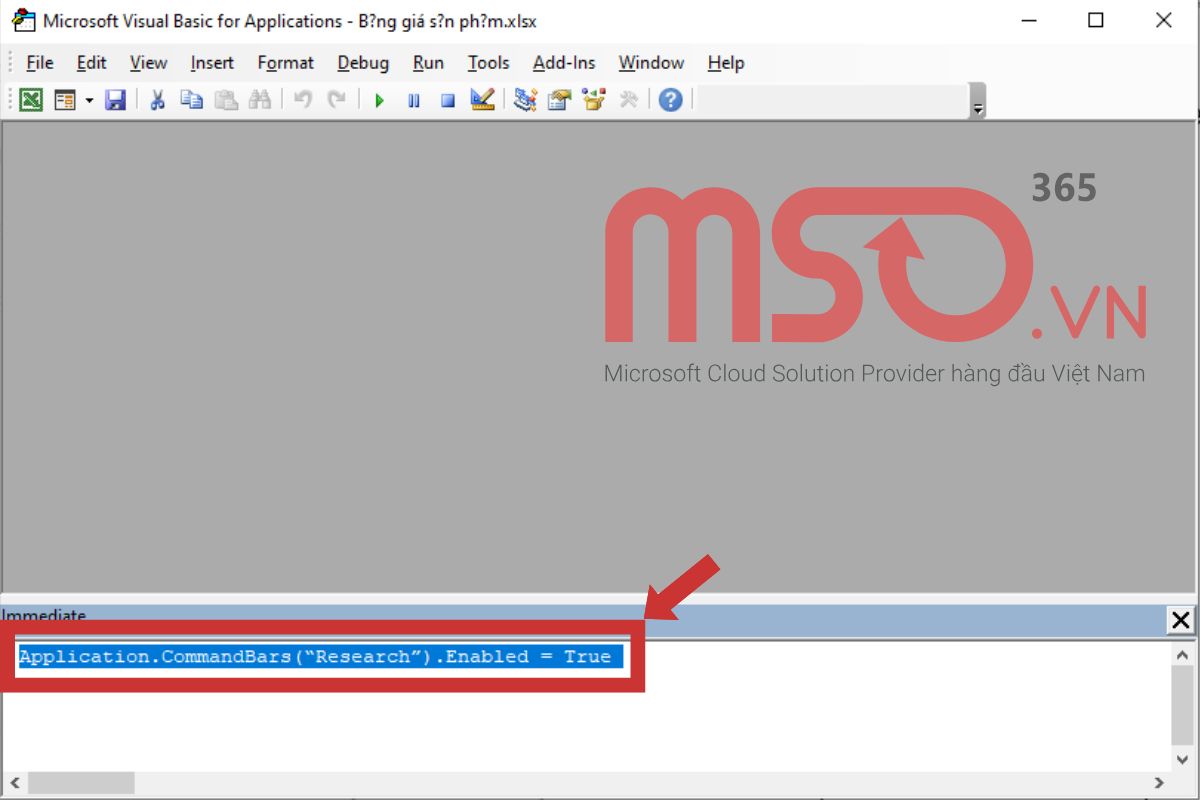
Task: Open the Debug menu
Action: tap(363, 62)
